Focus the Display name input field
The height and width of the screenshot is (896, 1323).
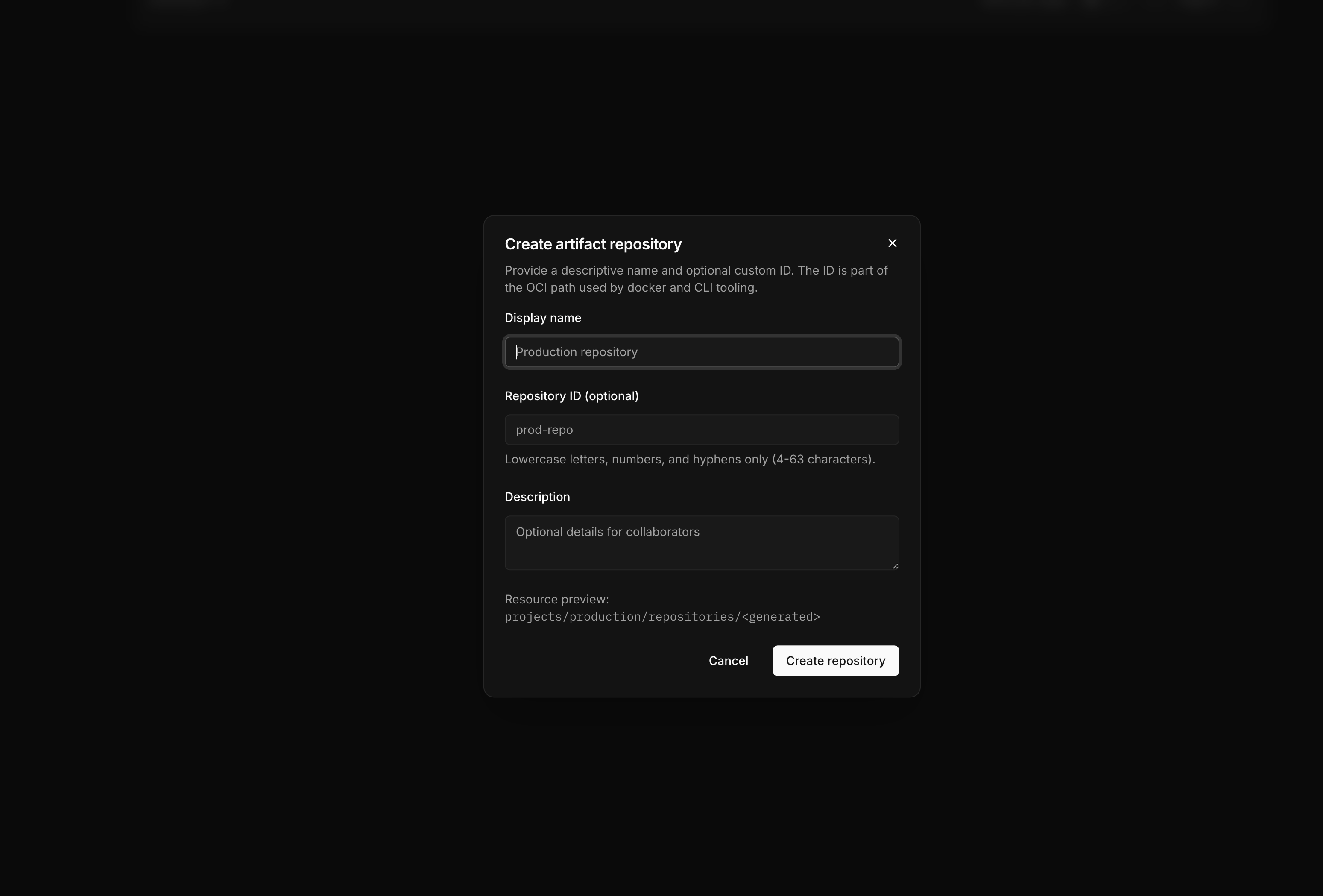[701, 352]
